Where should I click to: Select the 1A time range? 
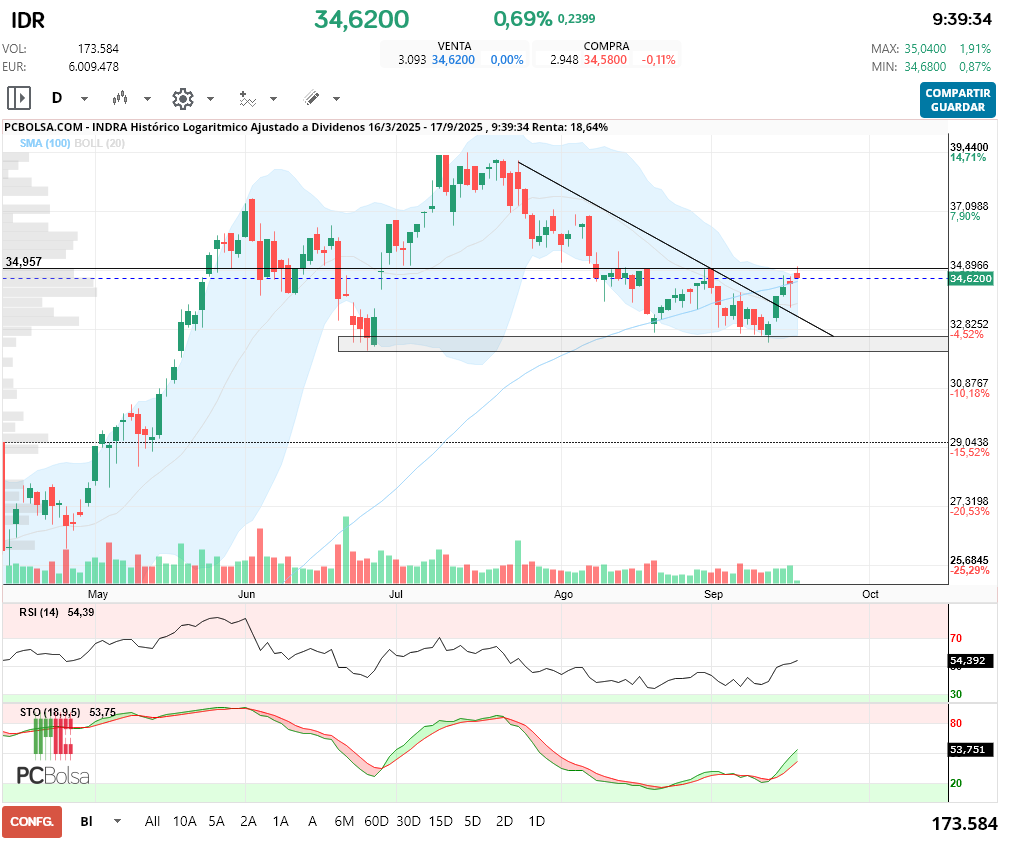[x=280, y=821]
